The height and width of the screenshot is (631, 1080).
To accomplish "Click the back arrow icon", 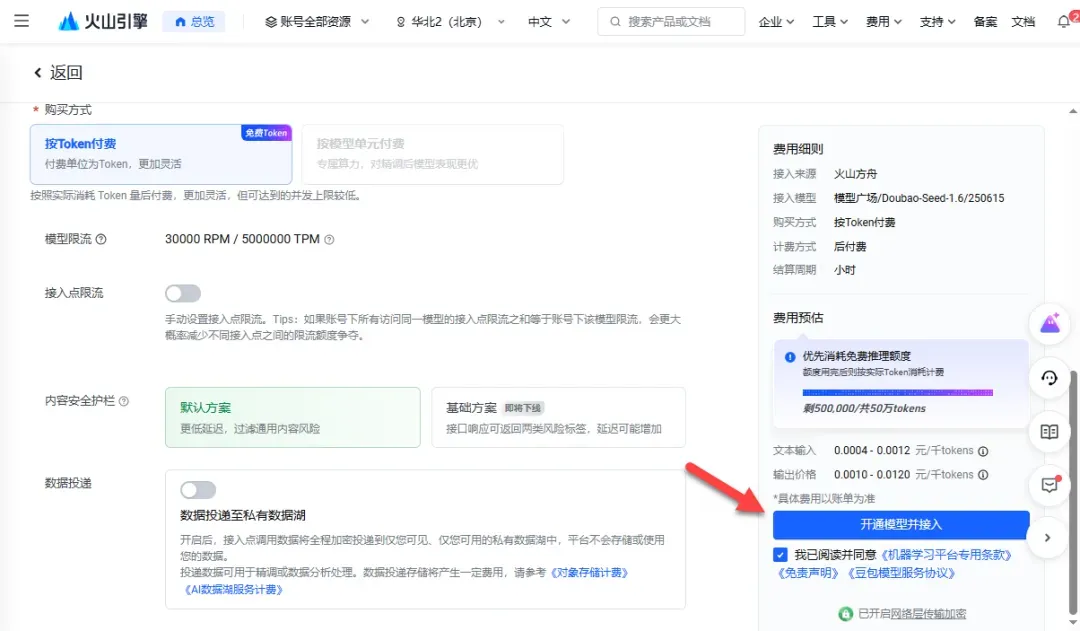I will [x=38, y=72].
